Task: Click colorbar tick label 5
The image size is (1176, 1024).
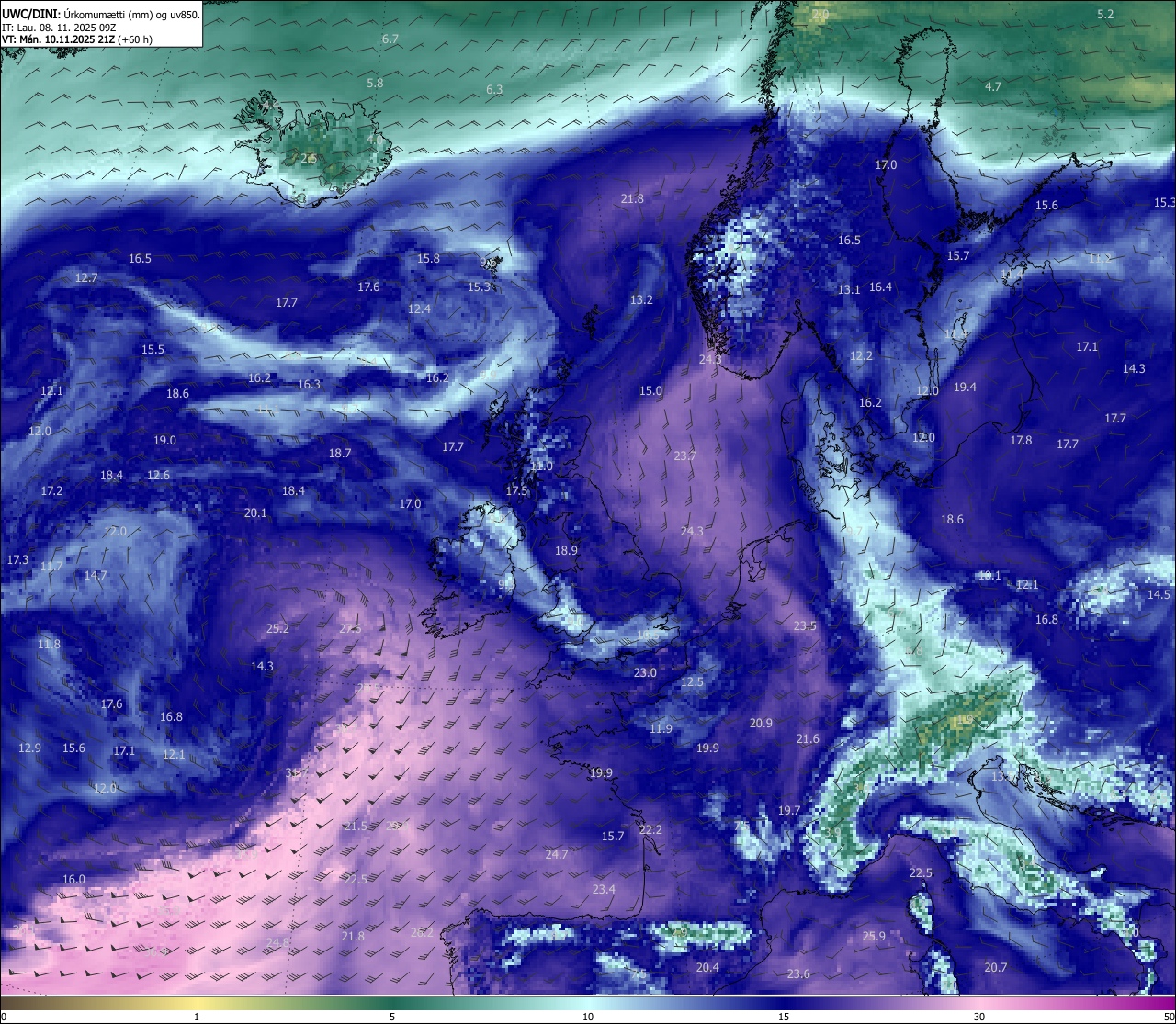Action: coord(392,1017)
